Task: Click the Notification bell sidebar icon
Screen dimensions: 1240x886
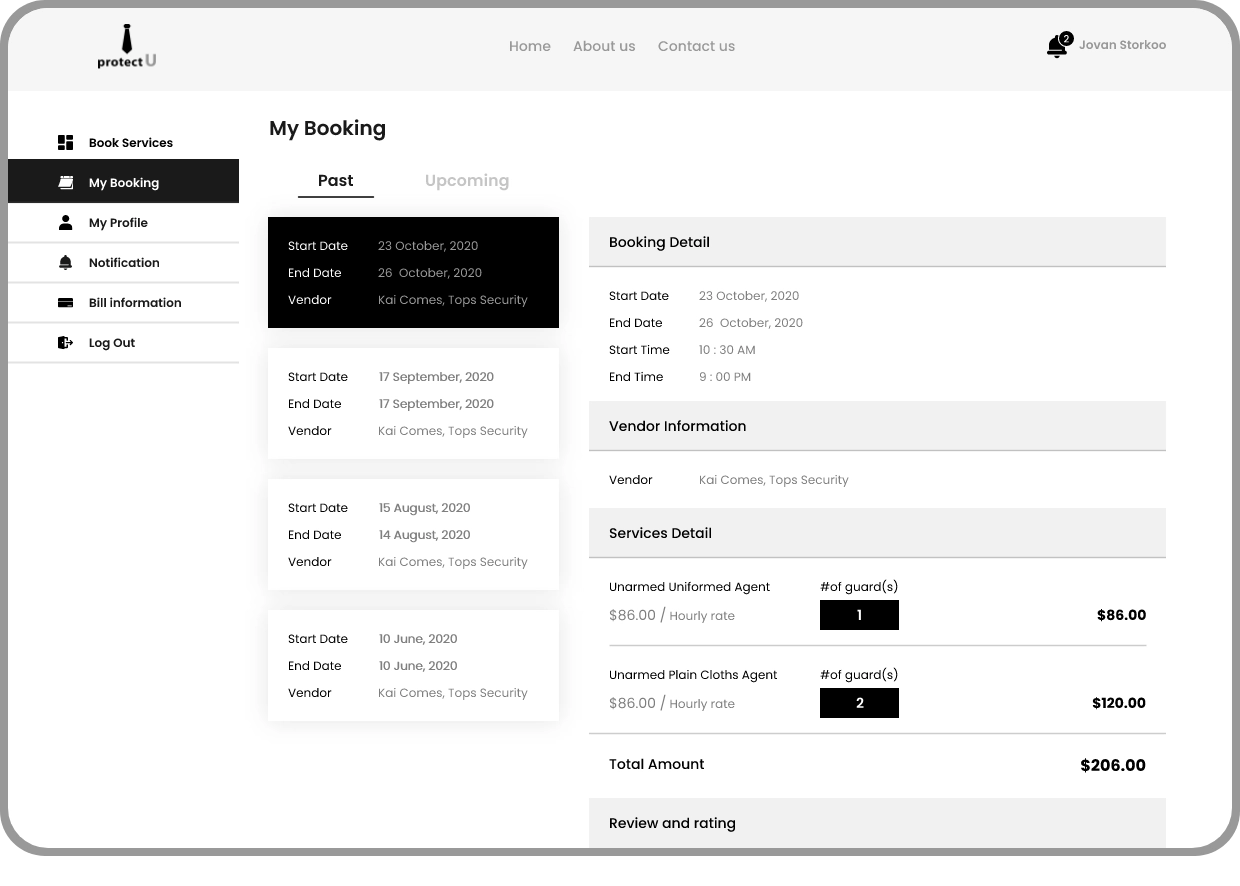Action: pyautogui.click(x=66, y=263)
